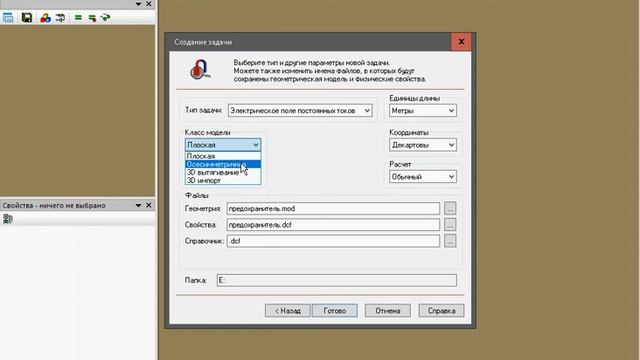The height and width of the screenshot is (360, 640).
Task: Click the icon in the Свойства panel toolbar
Action: (7, 219)
